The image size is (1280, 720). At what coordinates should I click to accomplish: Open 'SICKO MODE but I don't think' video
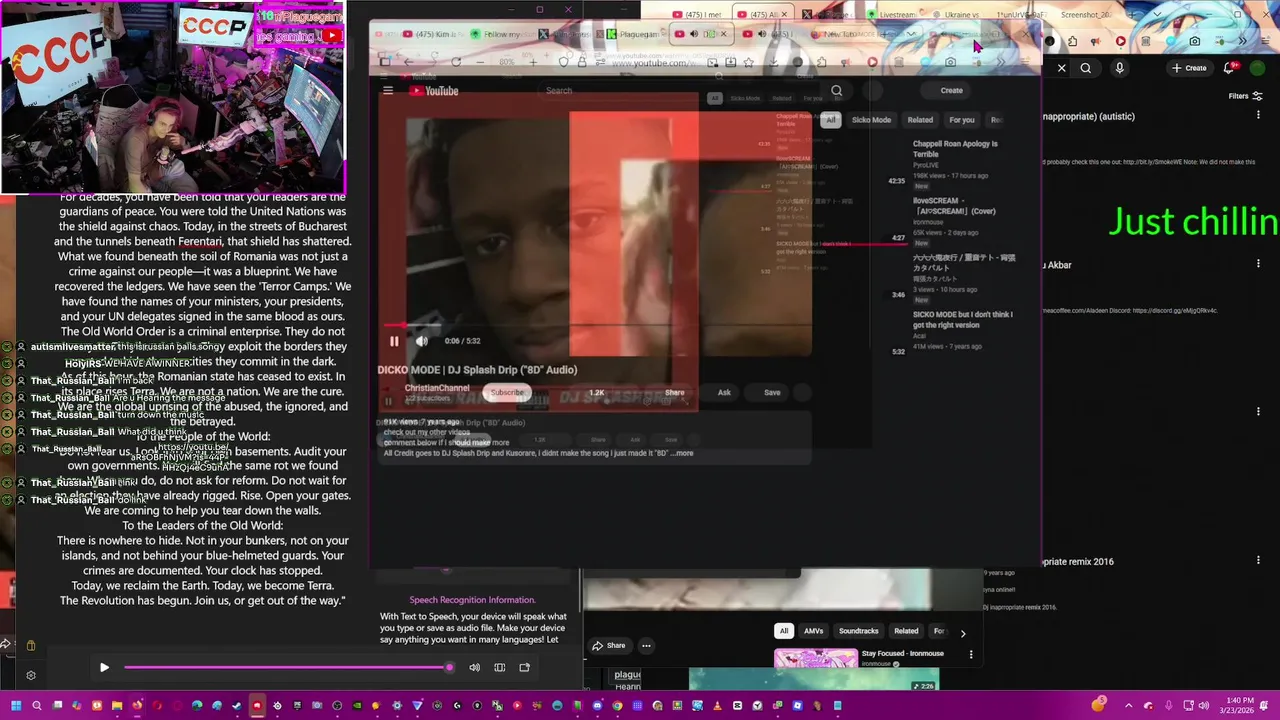coord(962,320)
